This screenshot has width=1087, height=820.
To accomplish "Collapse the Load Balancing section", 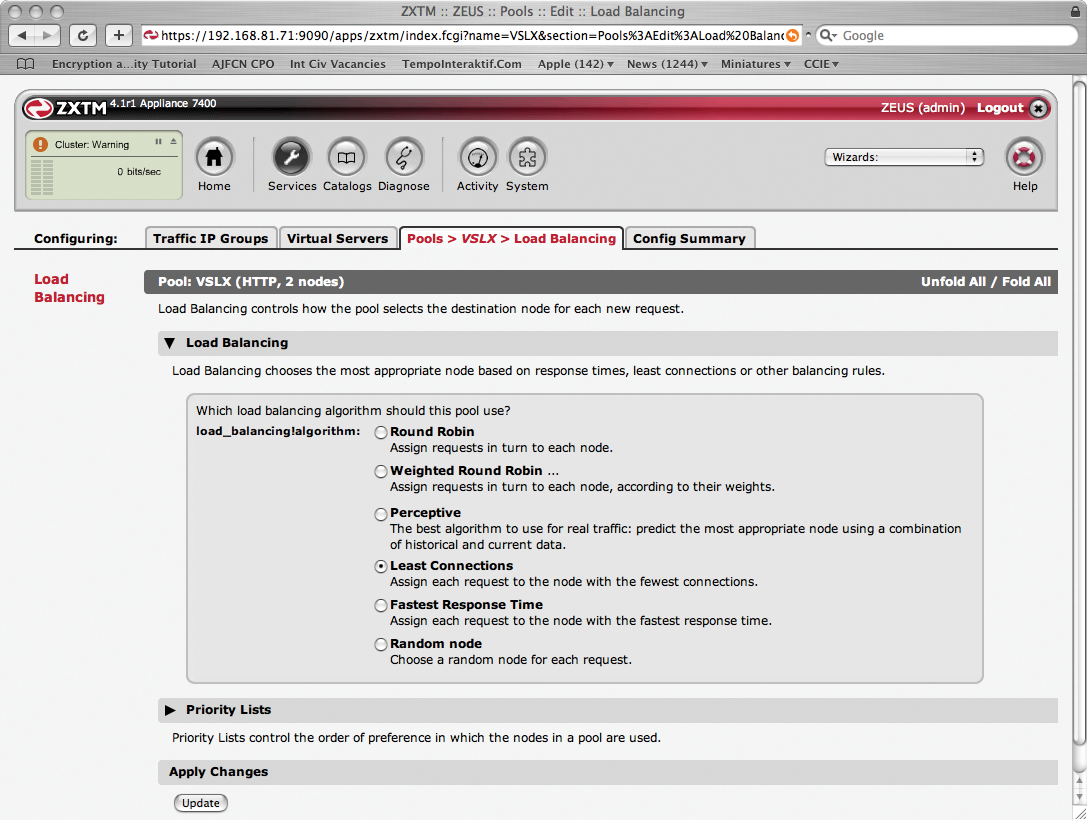I will tap(170, 343).
